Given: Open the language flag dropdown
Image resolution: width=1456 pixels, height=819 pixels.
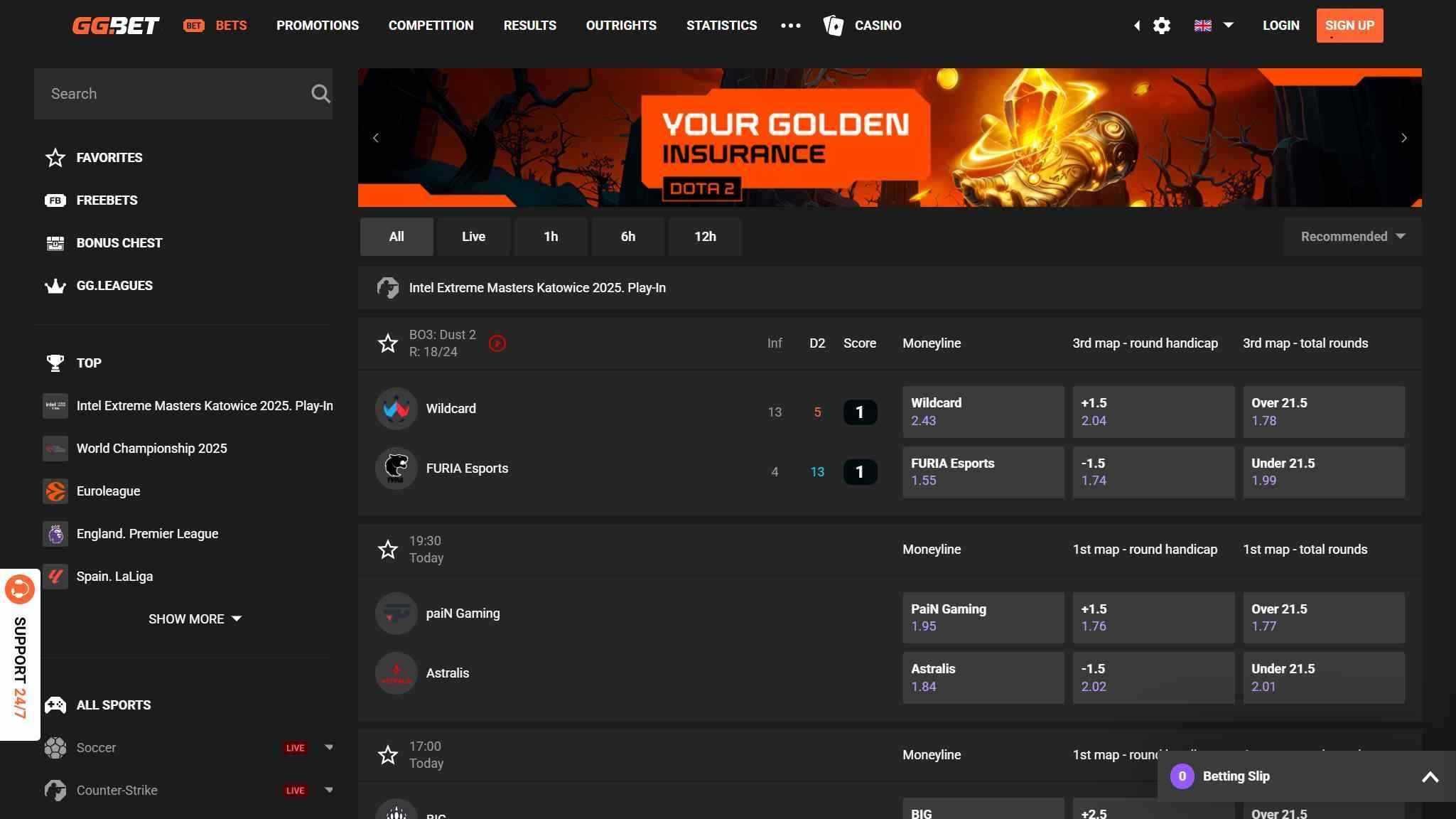Looking at the screenshot, I should 1214,26.
